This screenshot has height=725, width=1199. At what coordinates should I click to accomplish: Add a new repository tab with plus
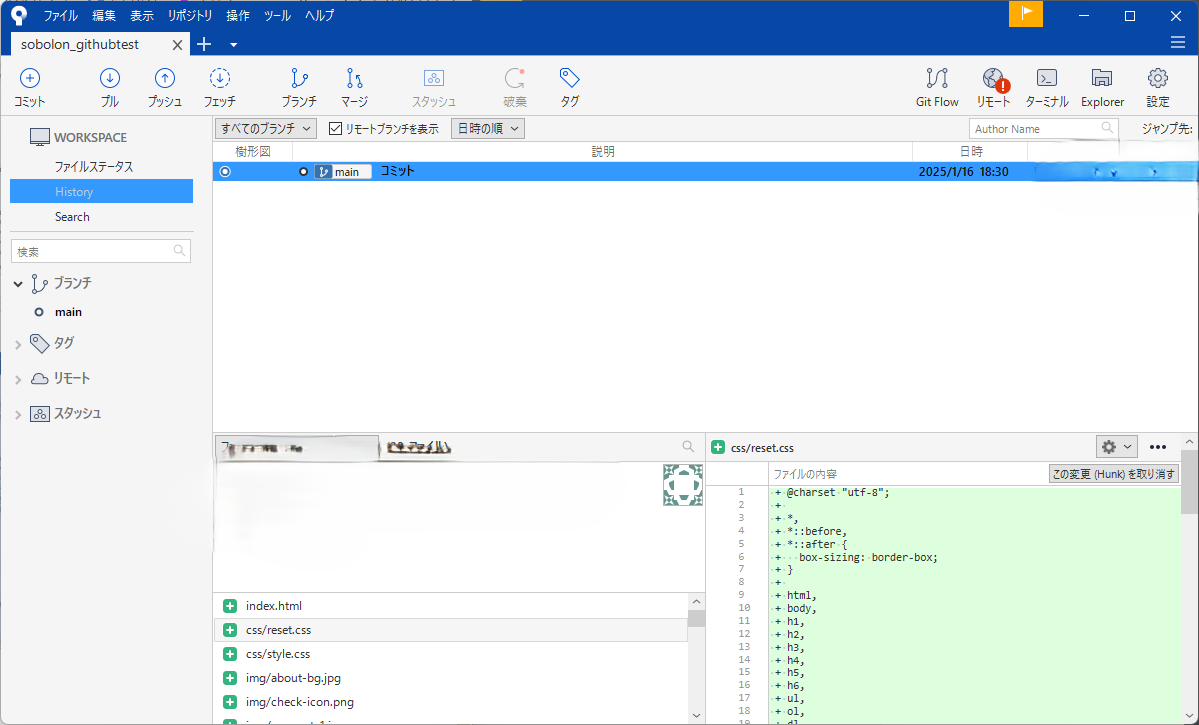pyautogui.click(x=203, y=44)
